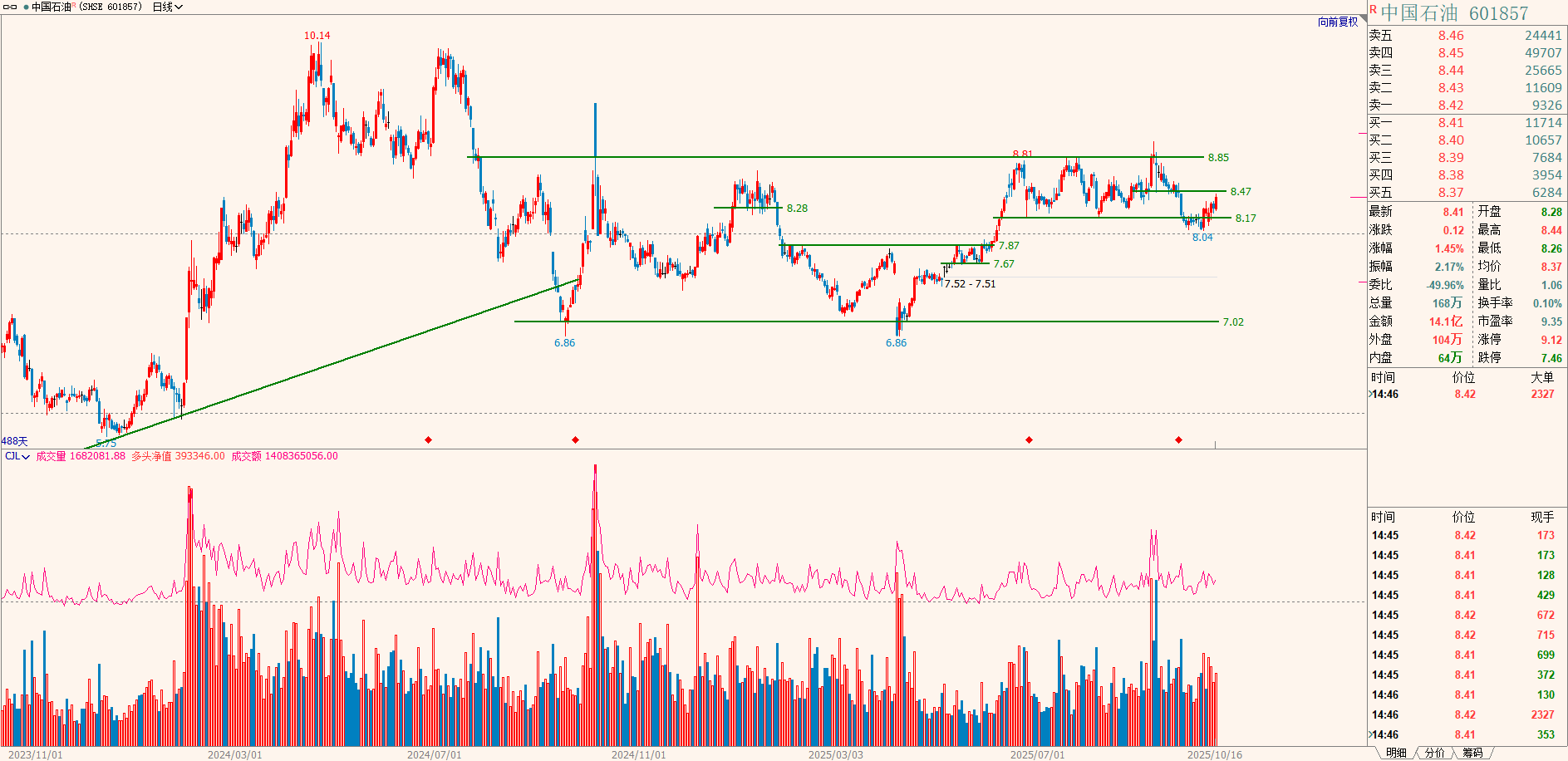Screen dimensions: 1568x761
Task: Click the 跌停 price 7.46
Action: pyautogui.click(x=1551, y=358)
